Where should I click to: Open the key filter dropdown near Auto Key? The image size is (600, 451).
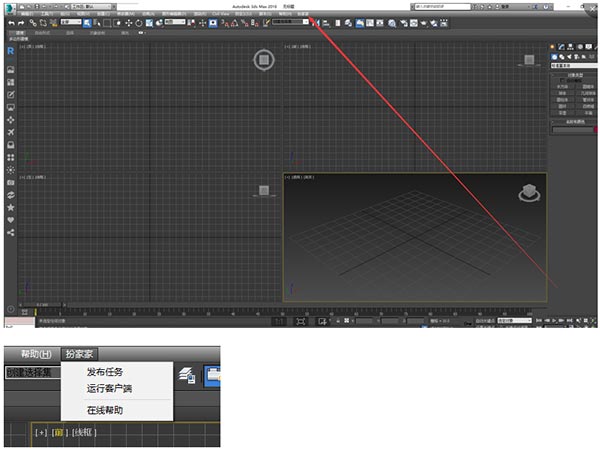[x=514, y=321]
